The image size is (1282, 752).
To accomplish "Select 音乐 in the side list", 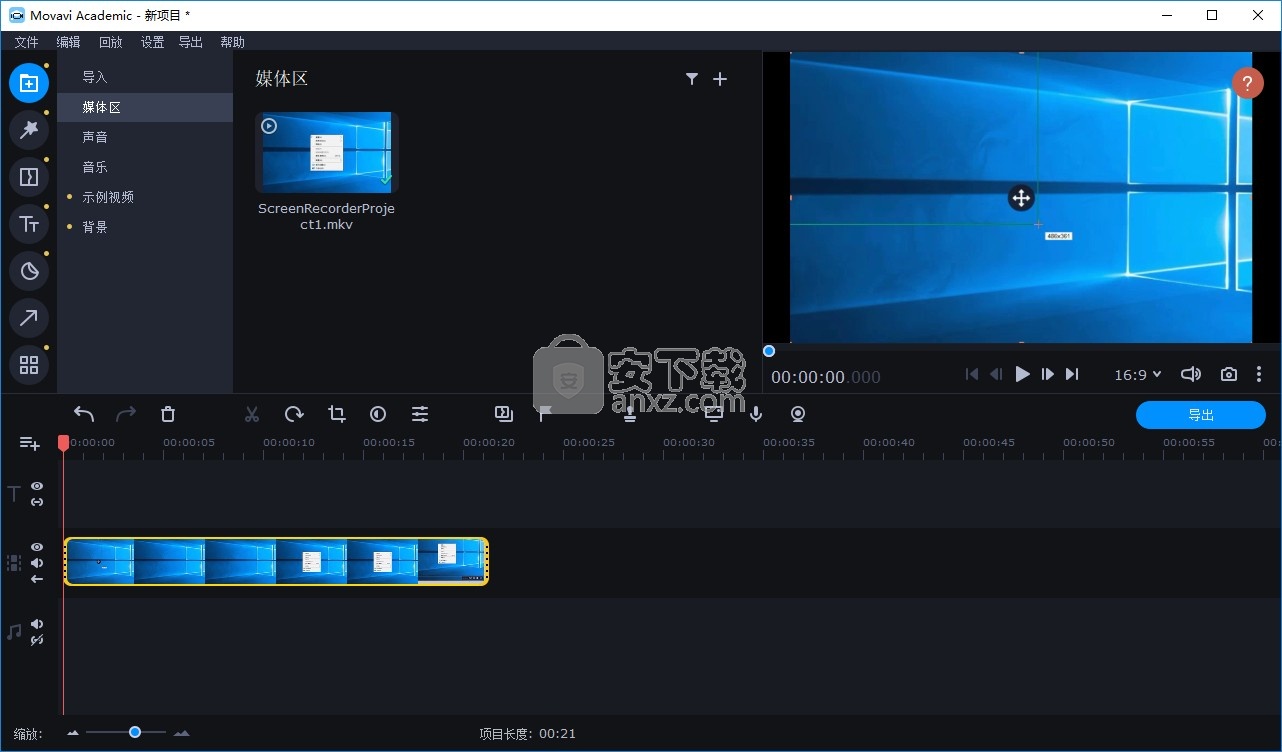I will pos(145,167).
